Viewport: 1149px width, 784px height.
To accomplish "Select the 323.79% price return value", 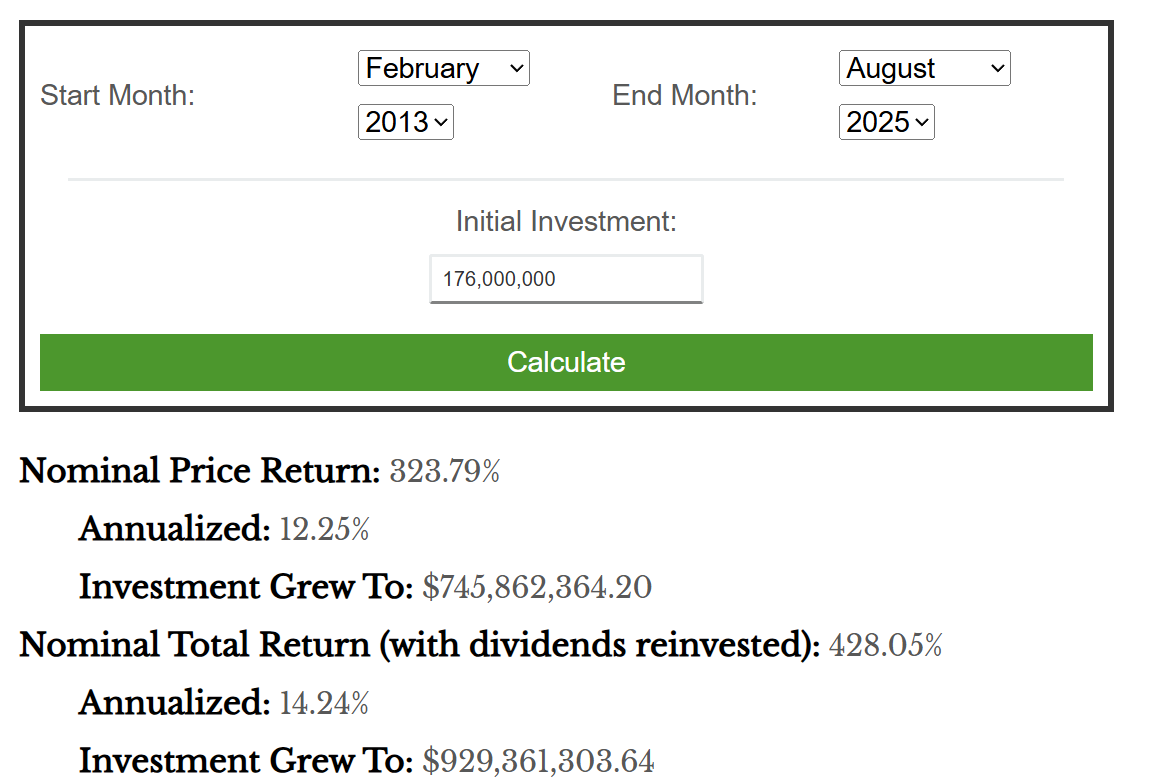I will pyautogui.click(x=445, y=471).
